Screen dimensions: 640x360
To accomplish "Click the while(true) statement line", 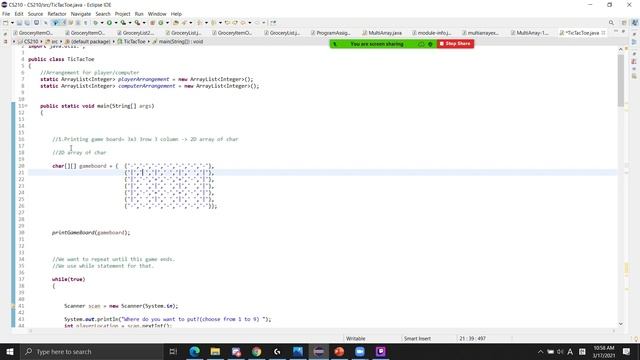I will coord(69,279).
